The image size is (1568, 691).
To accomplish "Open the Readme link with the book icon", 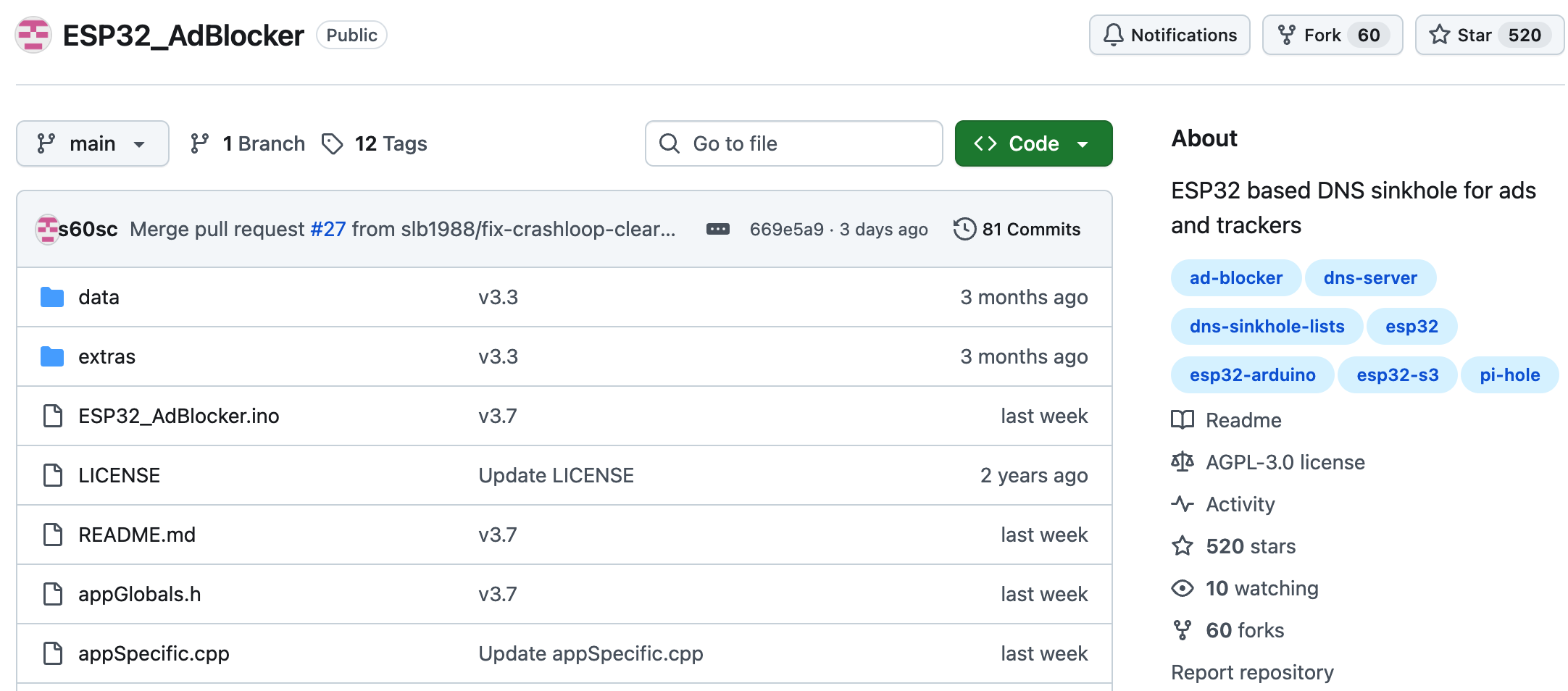I will coord(1226,420).
